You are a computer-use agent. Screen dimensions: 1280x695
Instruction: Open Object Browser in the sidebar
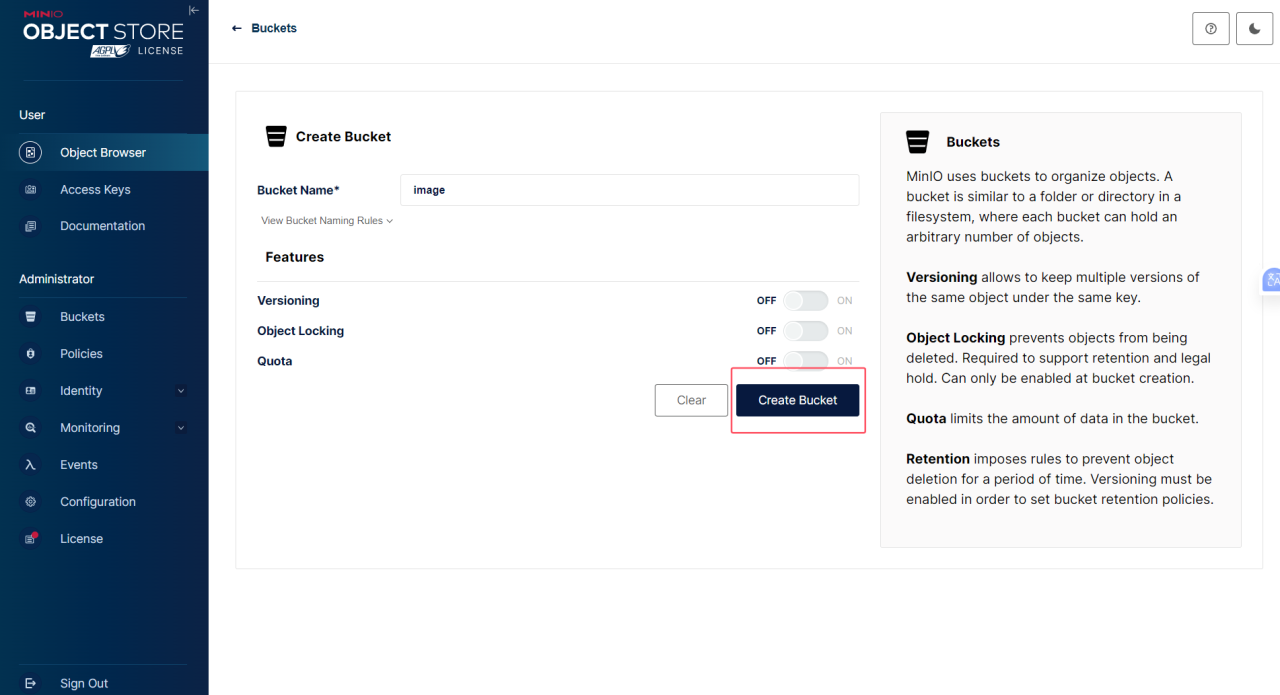pos(104,152)
